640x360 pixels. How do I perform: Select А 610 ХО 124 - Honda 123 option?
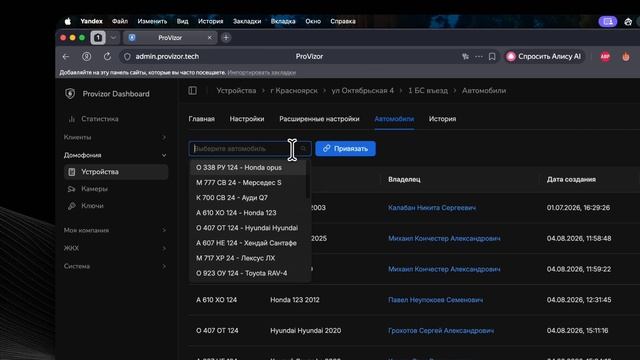pos(248,213)
